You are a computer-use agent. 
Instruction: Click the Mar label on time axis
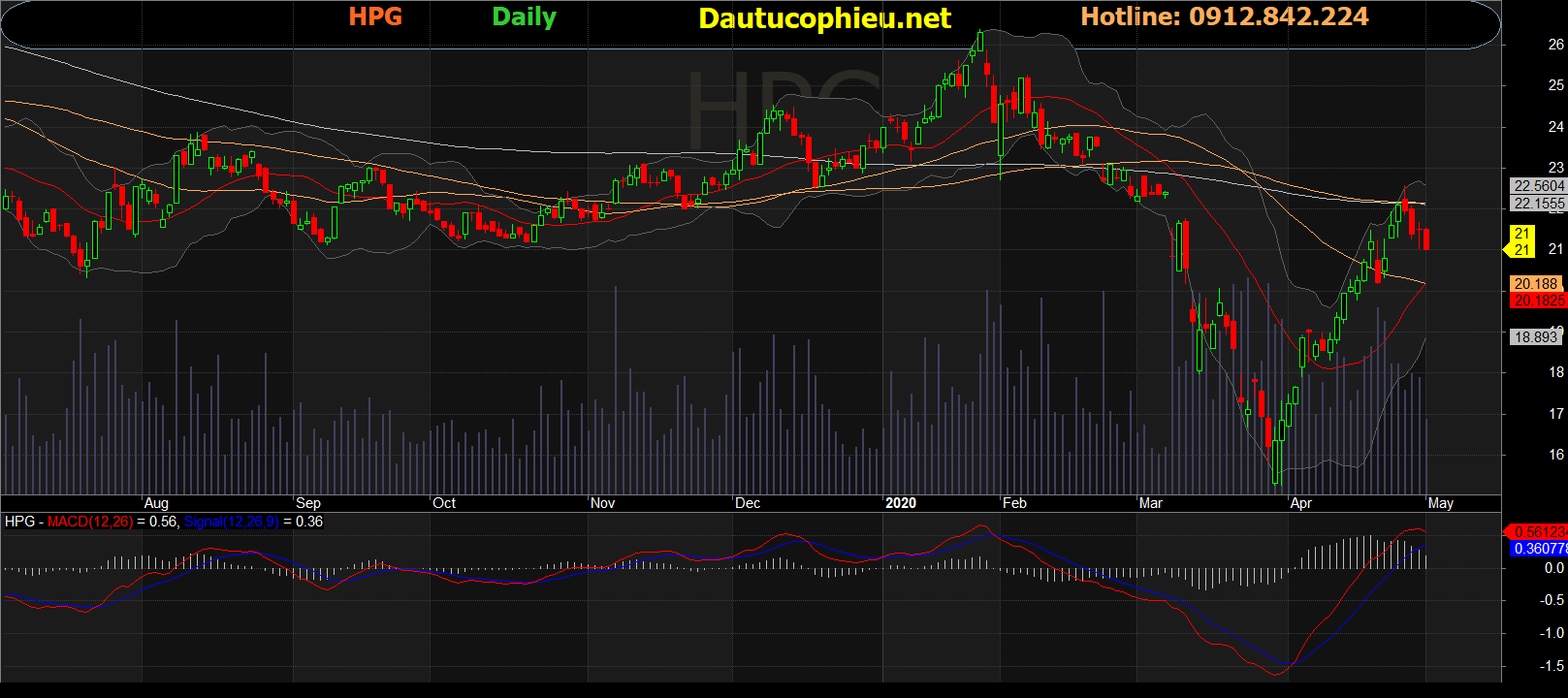[x=1150, y=503]
